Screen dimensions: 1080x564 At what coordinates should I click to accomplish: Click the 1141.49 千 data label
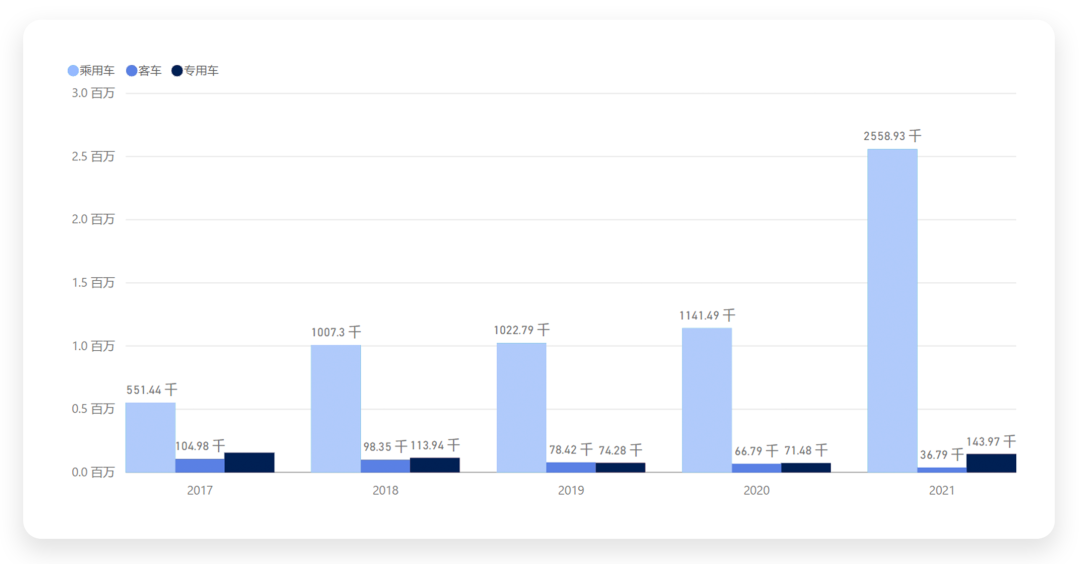tap(707, 315)
